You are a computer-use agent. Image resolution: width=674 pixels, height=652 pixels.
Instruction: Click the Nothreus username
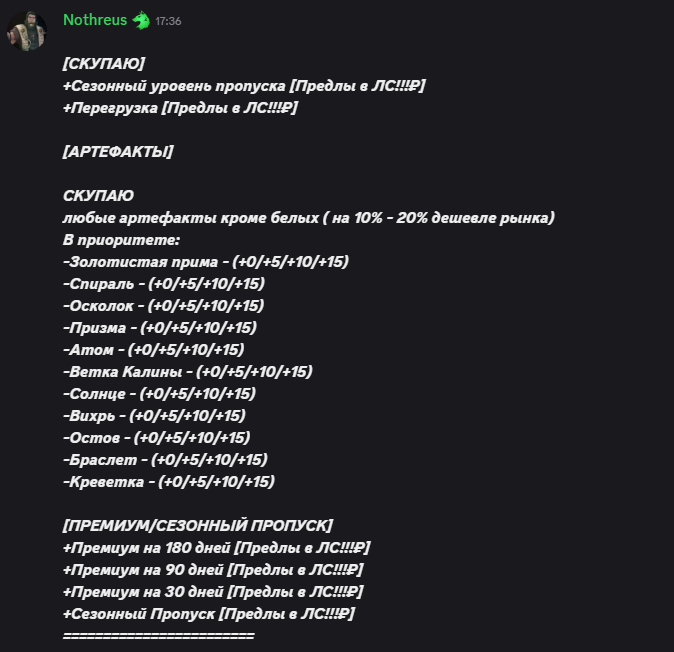pyautogui.click(x=95, y=20)
